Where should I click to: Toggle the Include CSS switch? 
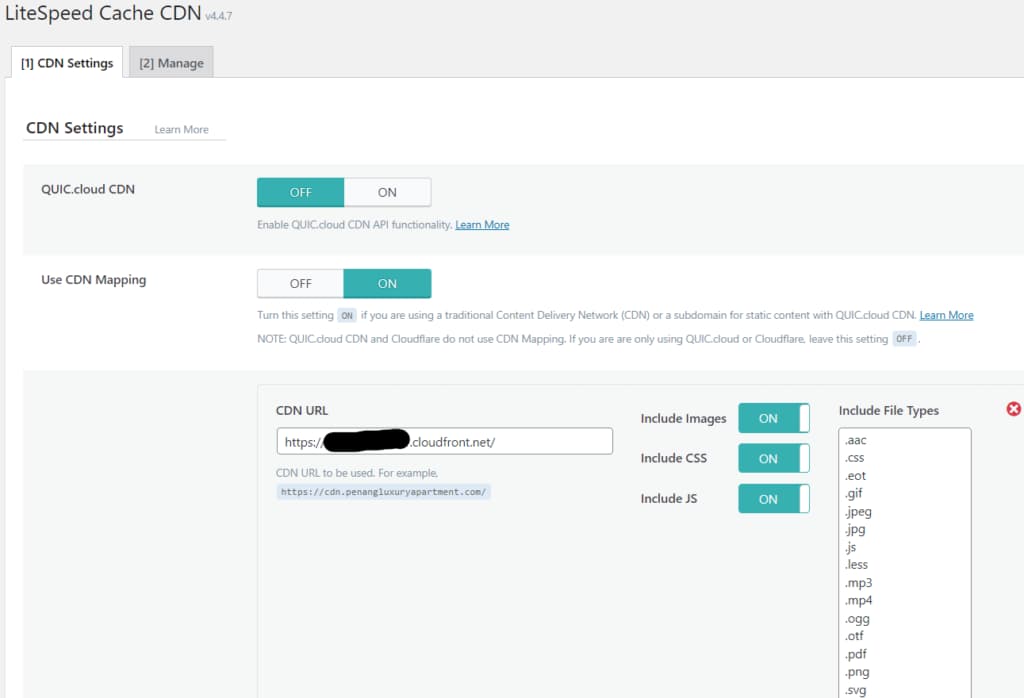click(x=774, y=458)
